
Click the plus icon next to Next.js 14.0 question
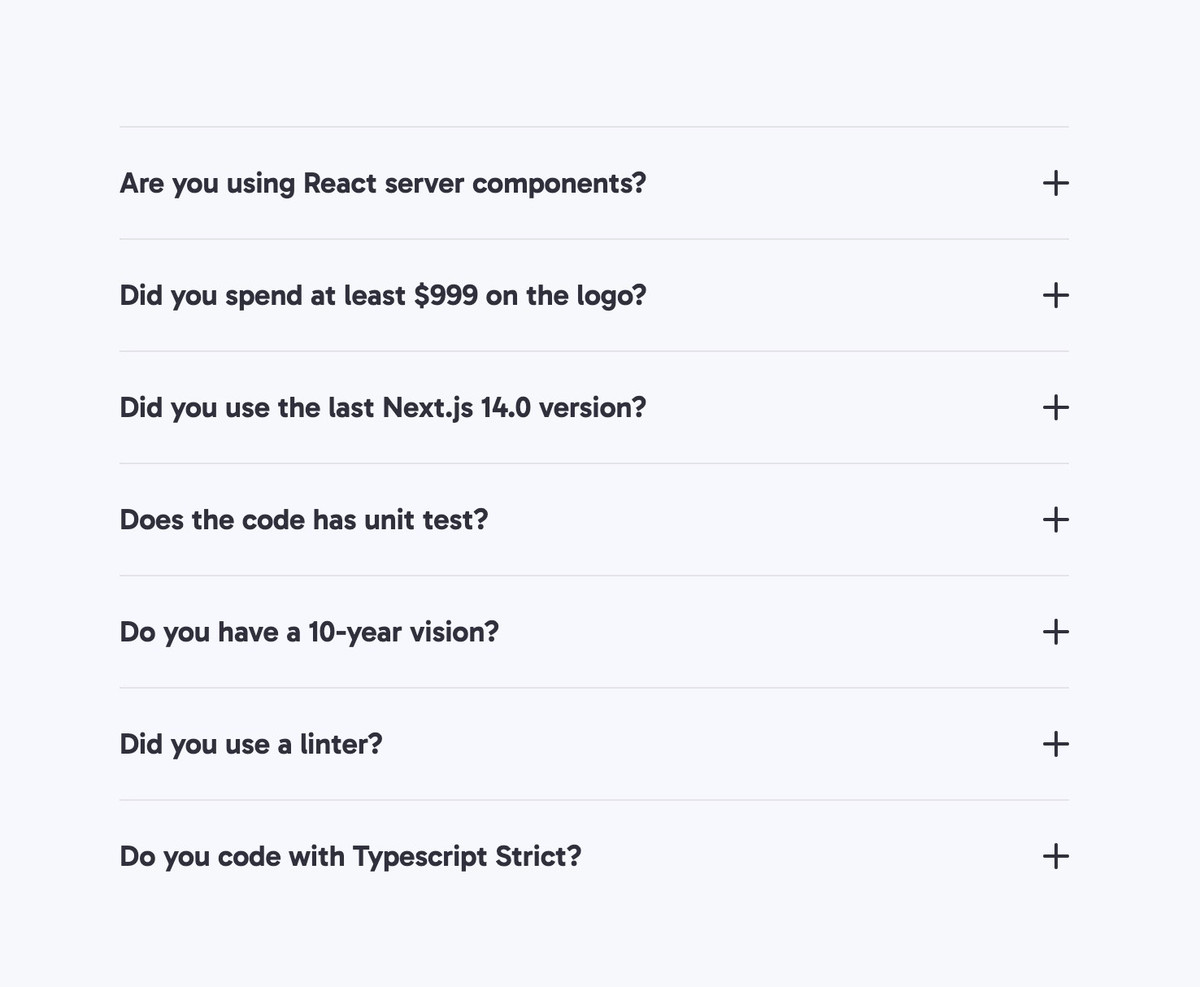[1055, 407]
